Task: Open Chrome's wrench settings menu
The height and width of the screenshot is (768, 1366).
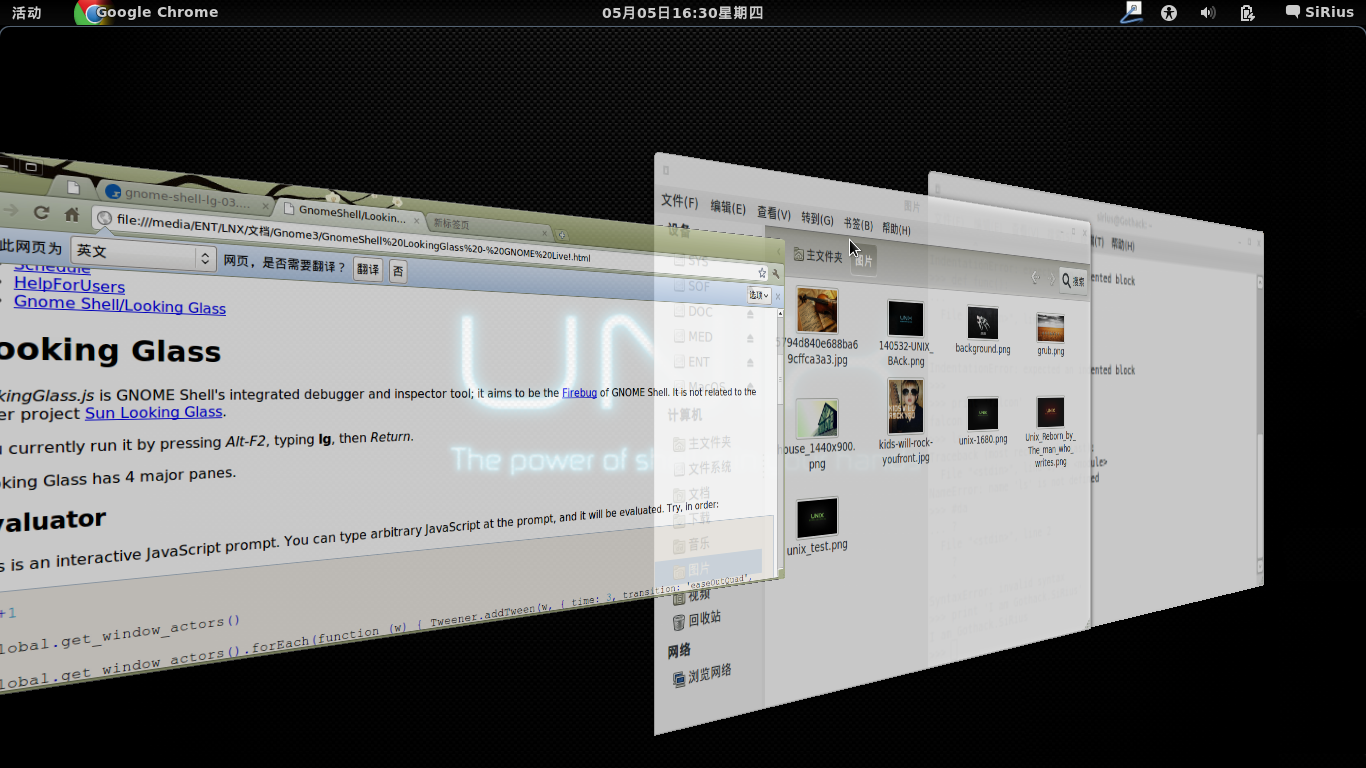Action: [x=775, y=272]
